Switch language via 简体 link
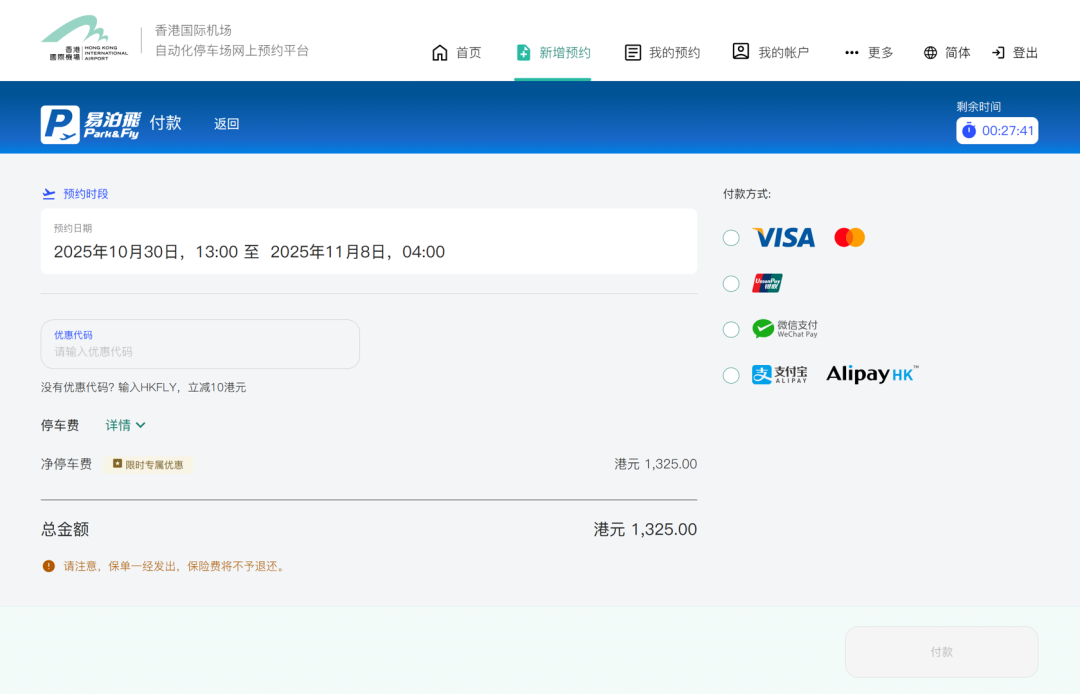 pos(946,52)
